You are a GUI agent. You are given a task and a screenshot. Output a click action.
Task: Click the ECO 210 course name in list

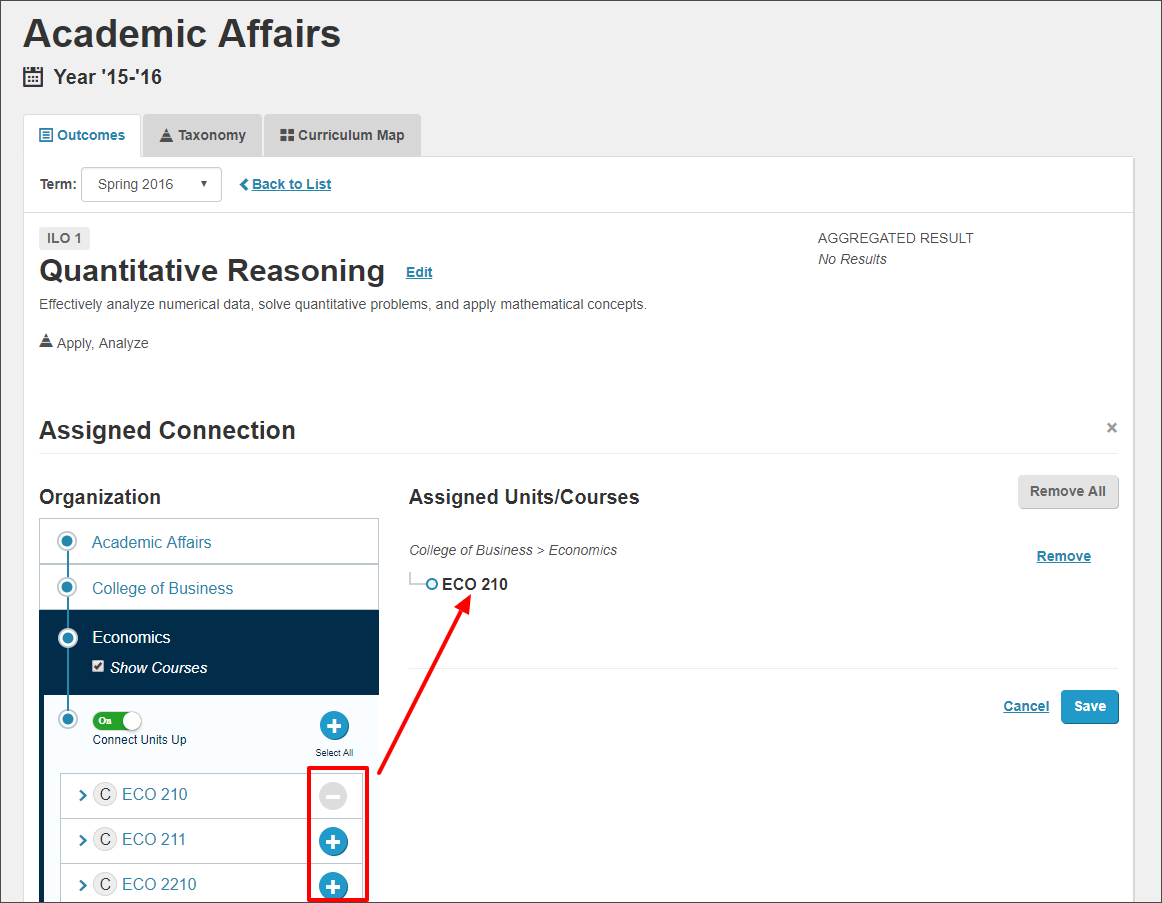tap(155, 795)
